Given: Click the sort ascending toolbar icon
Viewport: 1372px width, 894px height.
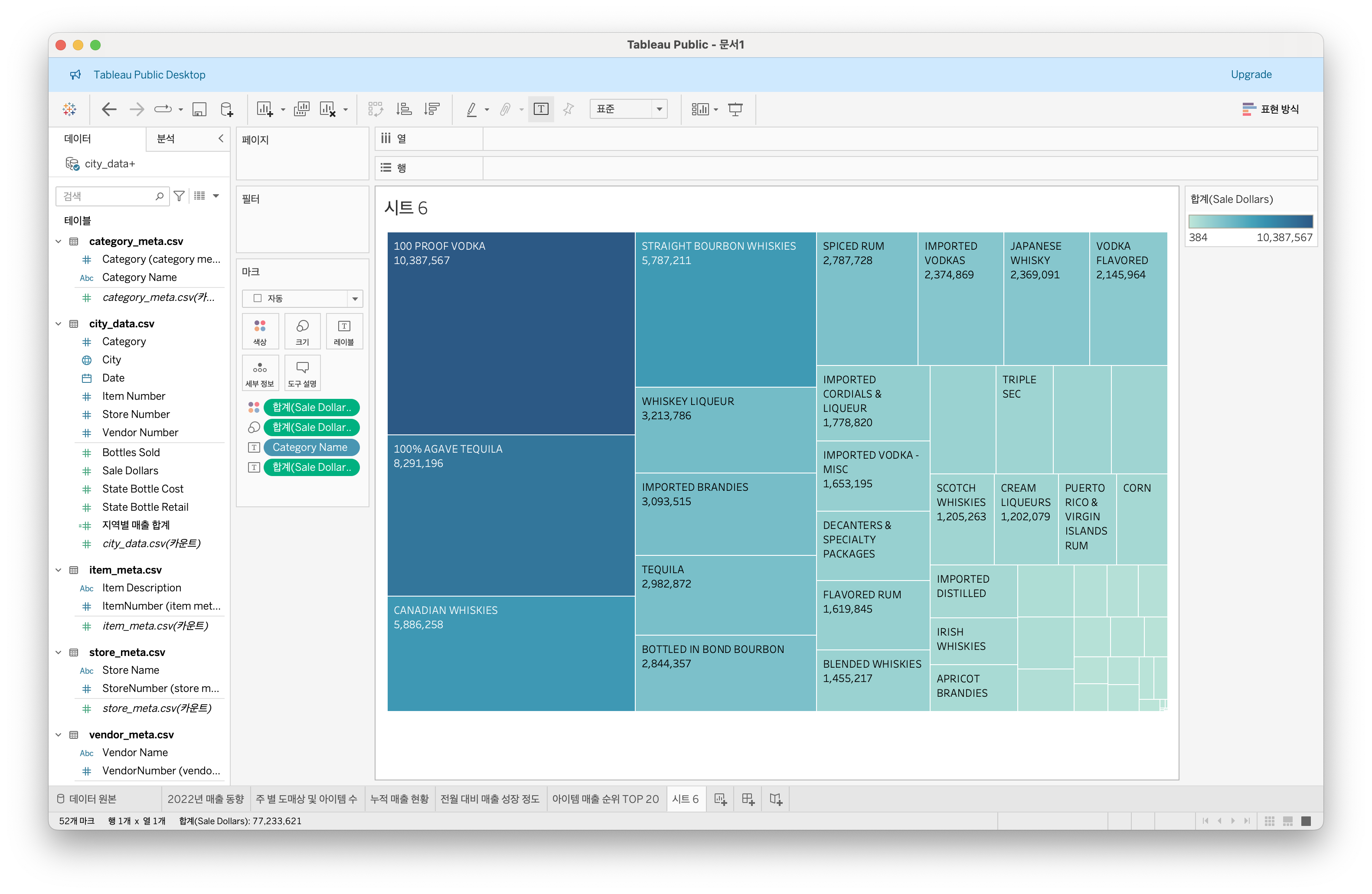Looking at the screenshot, I should [x=404, y=109].
